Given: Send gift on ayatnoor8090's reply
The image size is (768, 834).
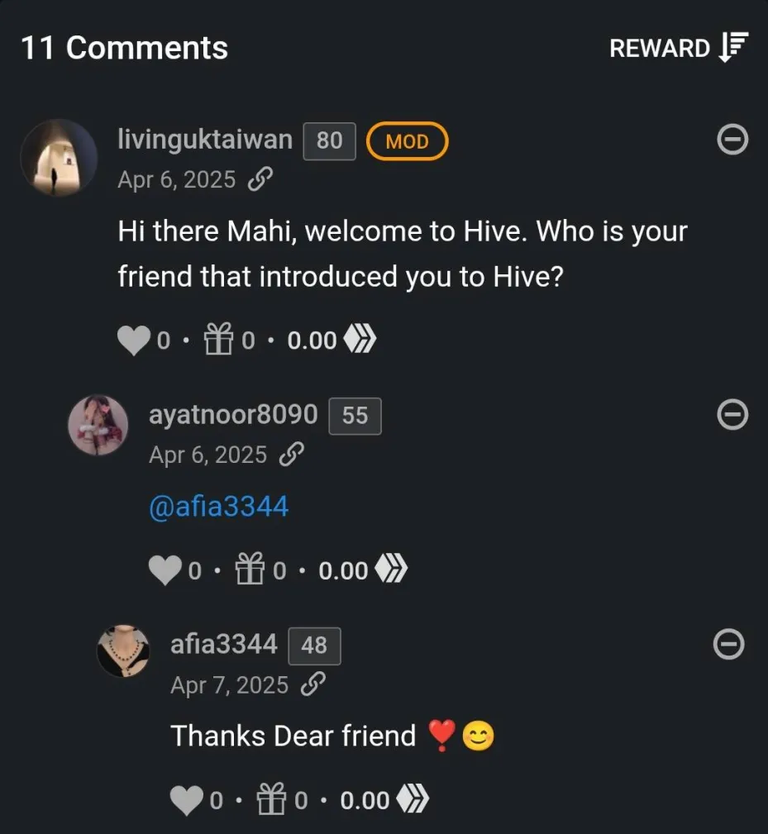Looking at the screenshot, I should click(250, 569).
